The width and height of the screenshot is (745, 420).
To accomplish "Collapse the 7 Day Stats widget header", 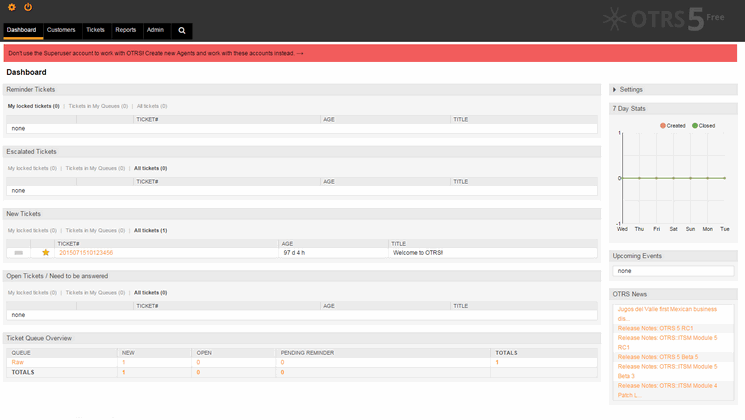I will 673,109.
